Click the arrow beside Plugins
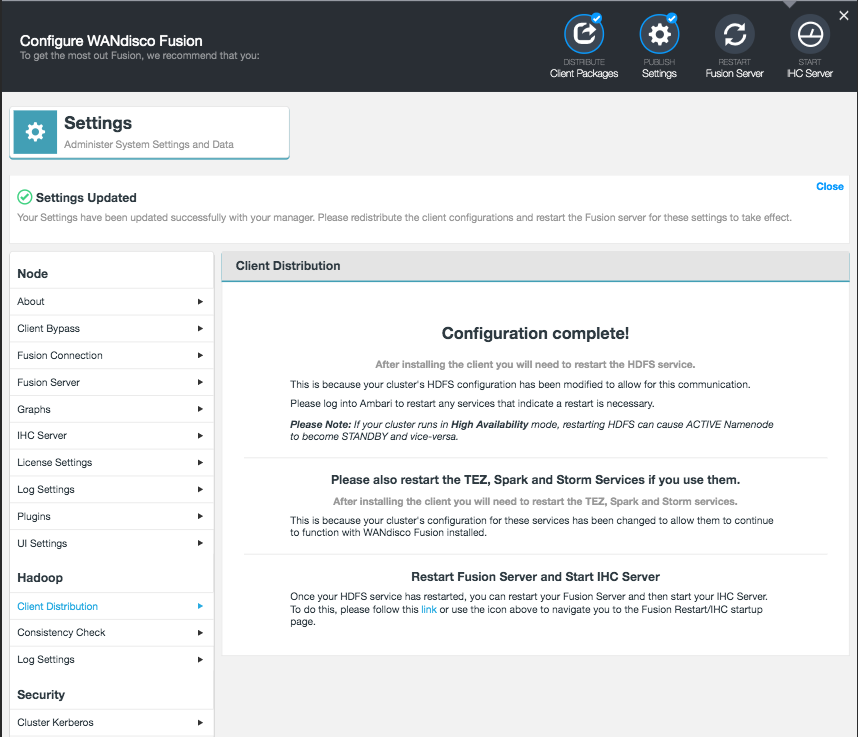858x737 pixels. [x=200, y=516]
